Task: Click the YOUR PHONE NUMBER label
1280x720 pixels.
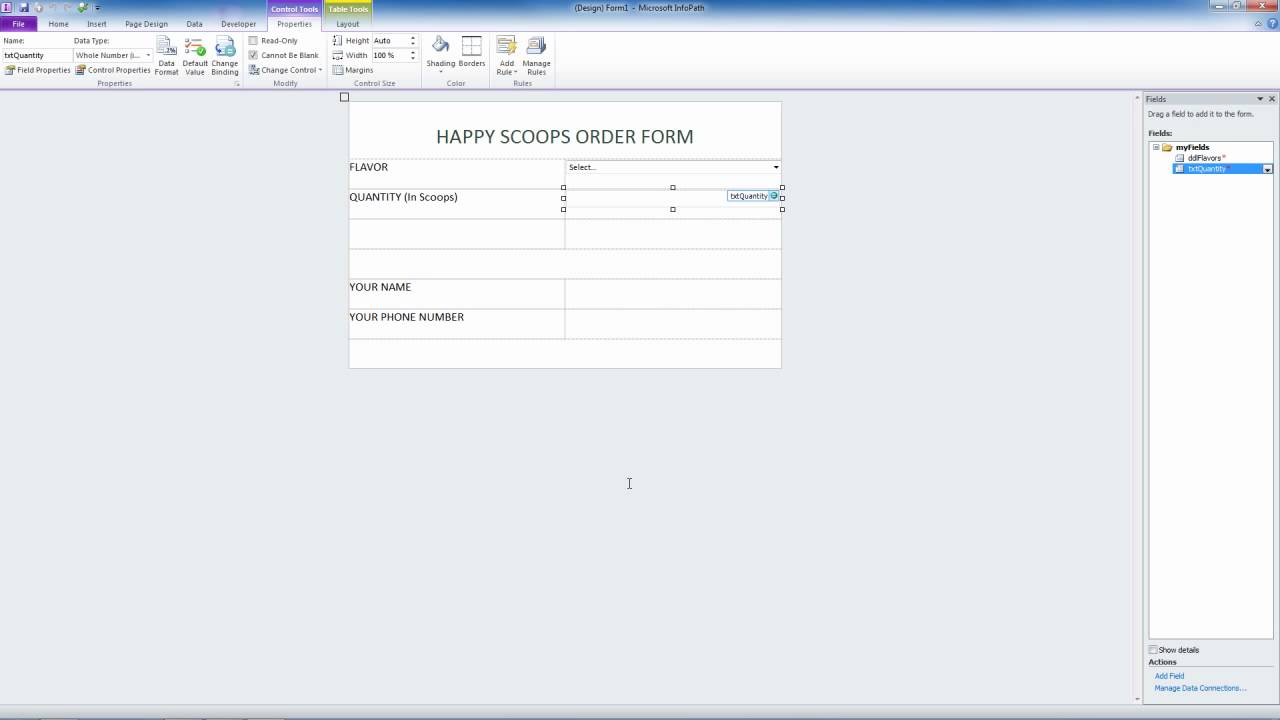Action: [407, 317]
